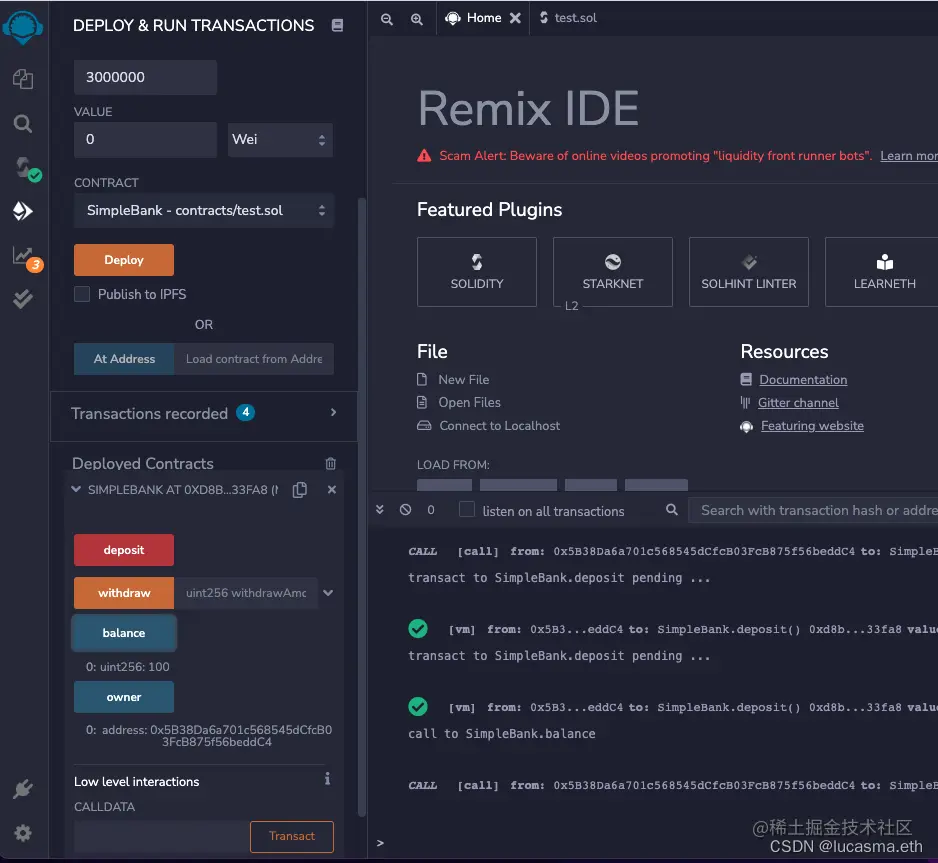The height and width of the screenshot is (863, 938).
Task: Click the info icon next to Low level interactions
Action: coord(327,779)
